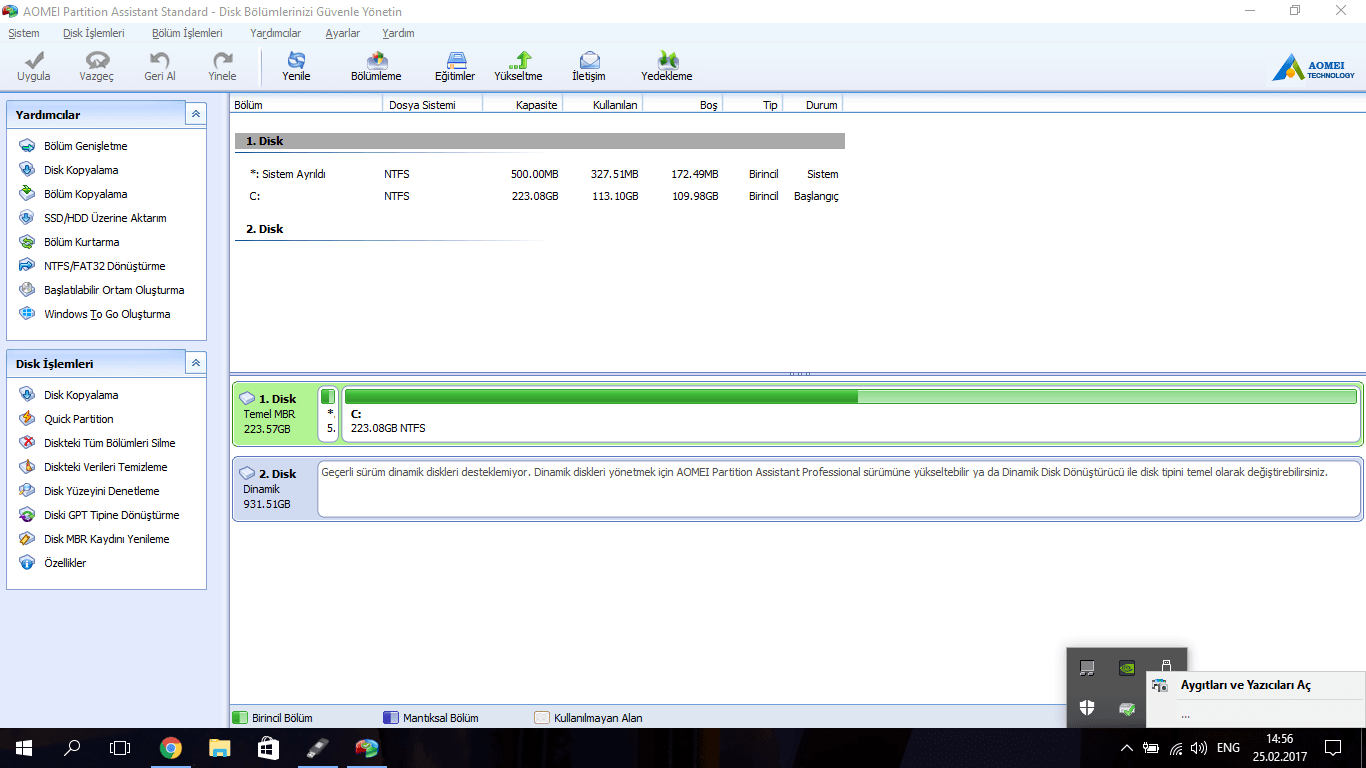Sort by the Kapasite column header
The height and width of the screenshot is (768, 1366).
(x=522, y=105)
